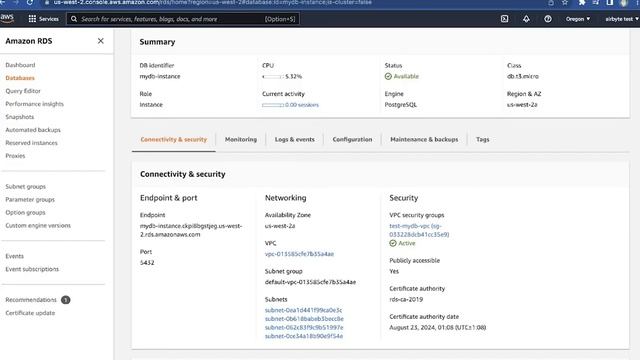Screen dimensions: 640x360
Task: Select the rds-ca-2019 certificate authority text
Action: [406, 299]
